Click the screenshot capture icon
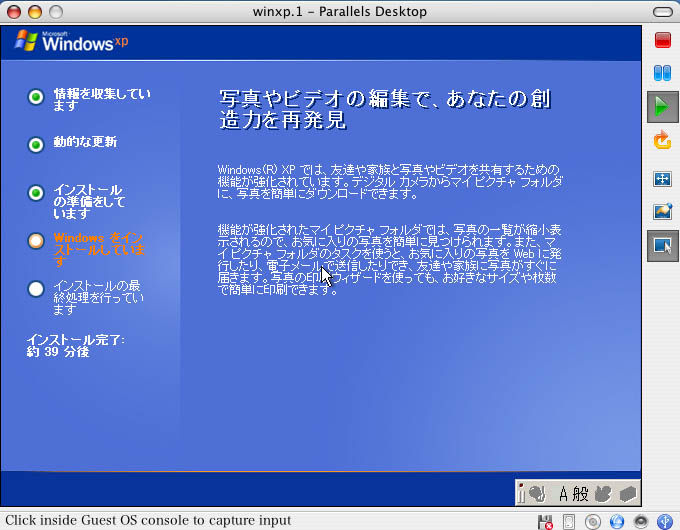The height and width of the screenshot is (530, 680). (662, 211)
